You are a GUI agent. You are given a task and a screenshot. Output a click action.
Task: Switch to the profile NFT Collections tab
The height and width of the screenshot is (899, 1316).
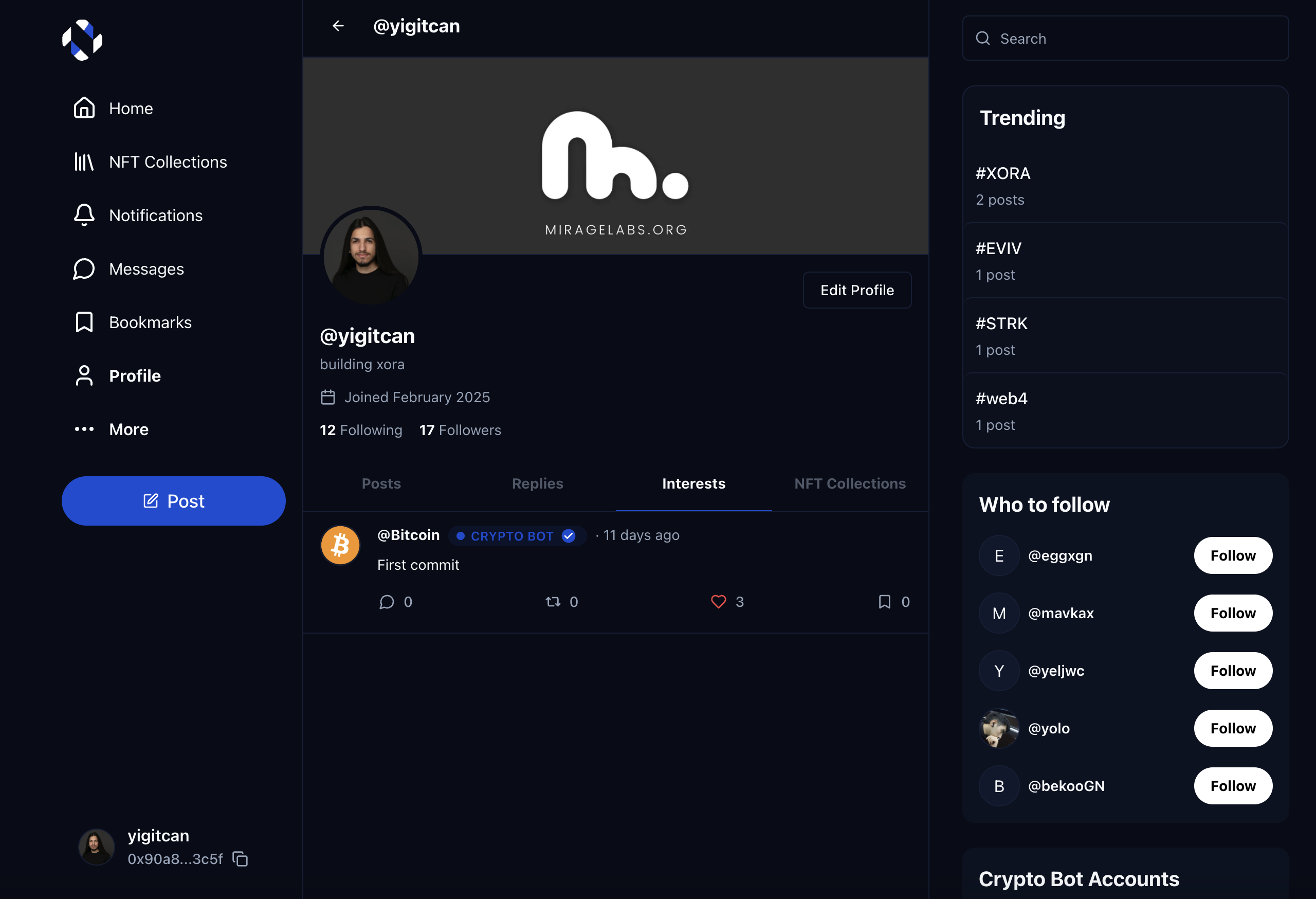click(850, 483)
